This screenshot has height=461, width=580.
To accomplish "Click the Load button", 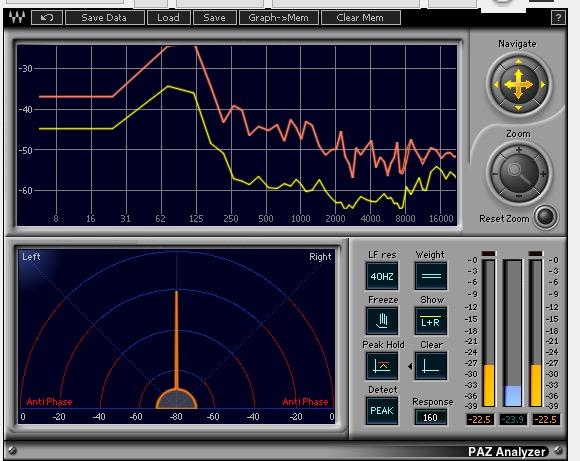I will (169, 18).
